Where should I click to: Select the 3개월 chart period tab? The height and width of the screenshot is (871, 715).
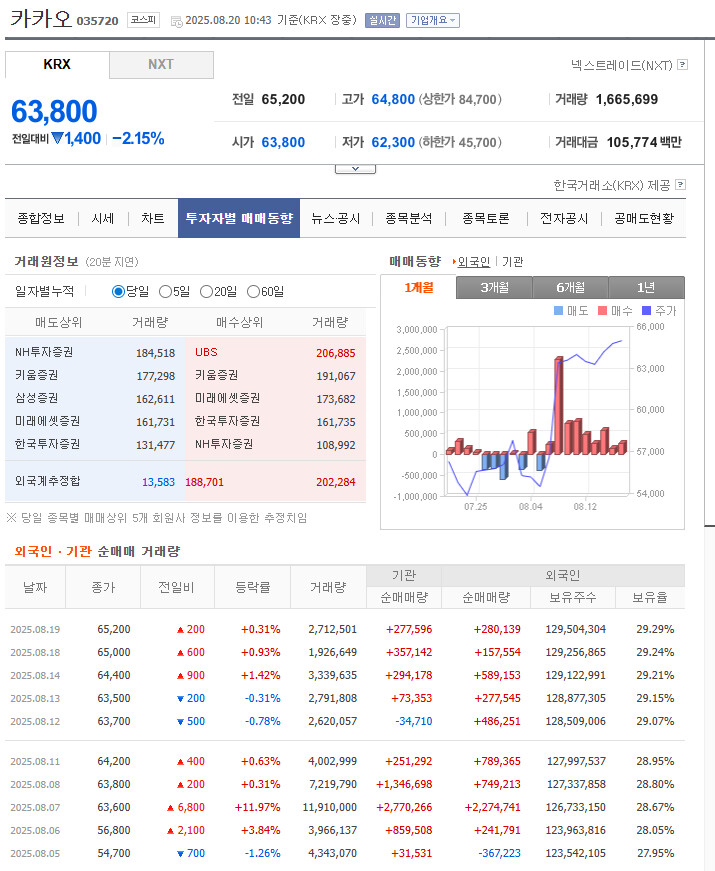click(494, 288)
